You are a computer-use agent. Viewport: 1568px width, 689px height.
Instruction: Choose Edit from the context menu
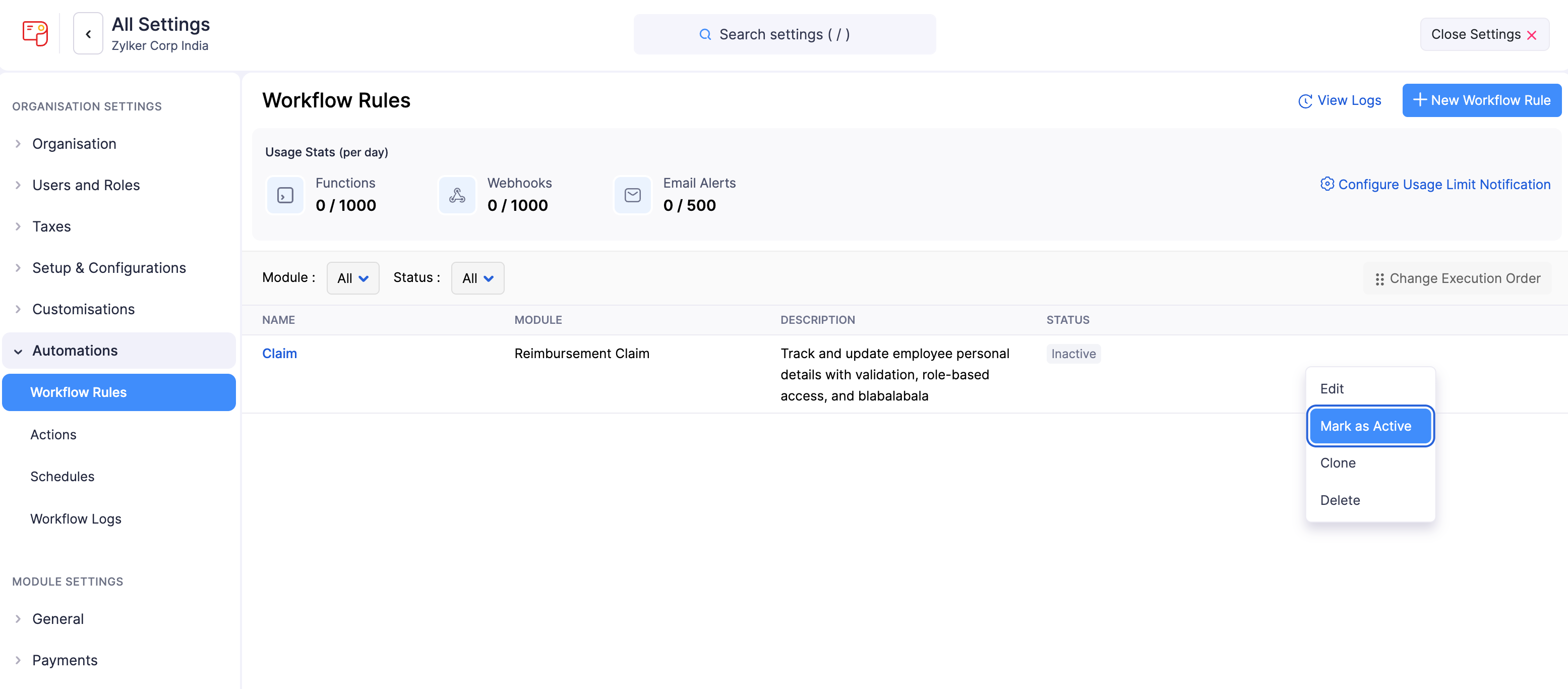[1370, 389]
